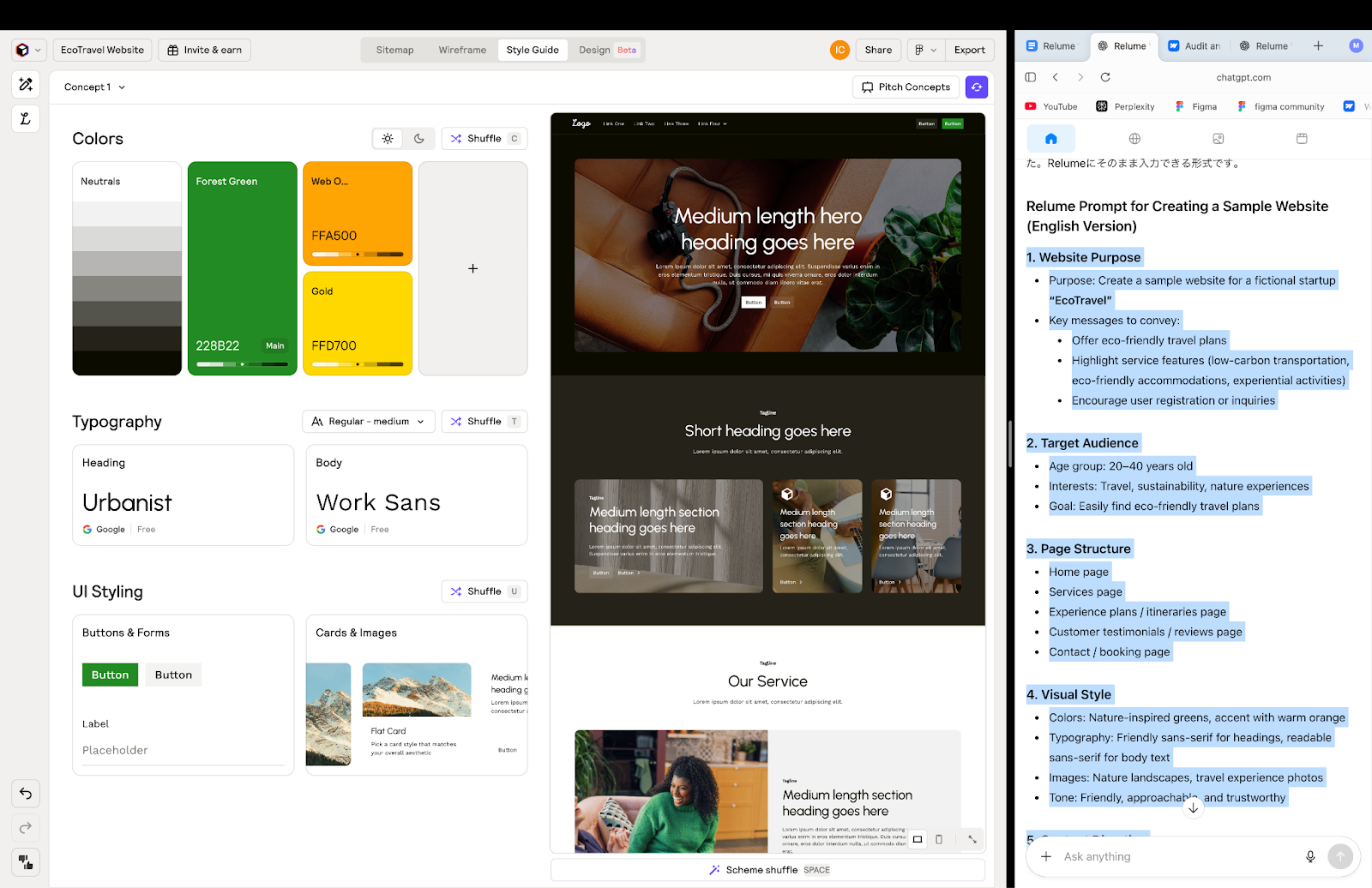This screenshot has height=888, width=1372.
Task: Click the microphone icon in Ask anything
Action: pos(1310,856)
